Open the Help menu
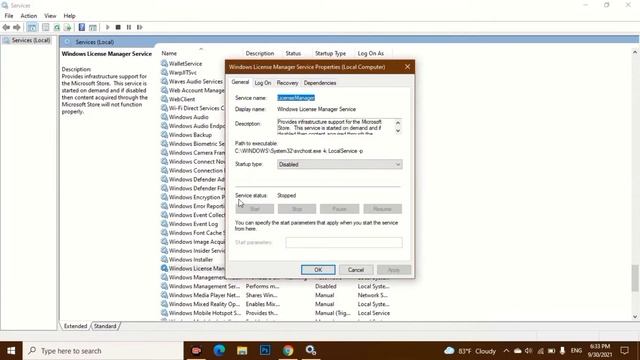This screenshot has height=360, width=640. (69, 16)
